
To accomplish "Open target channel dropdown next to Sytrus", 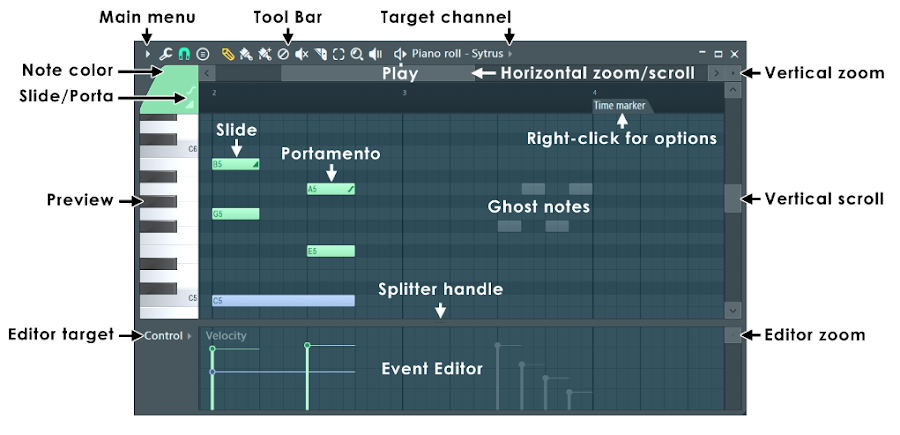I will 510,54.
